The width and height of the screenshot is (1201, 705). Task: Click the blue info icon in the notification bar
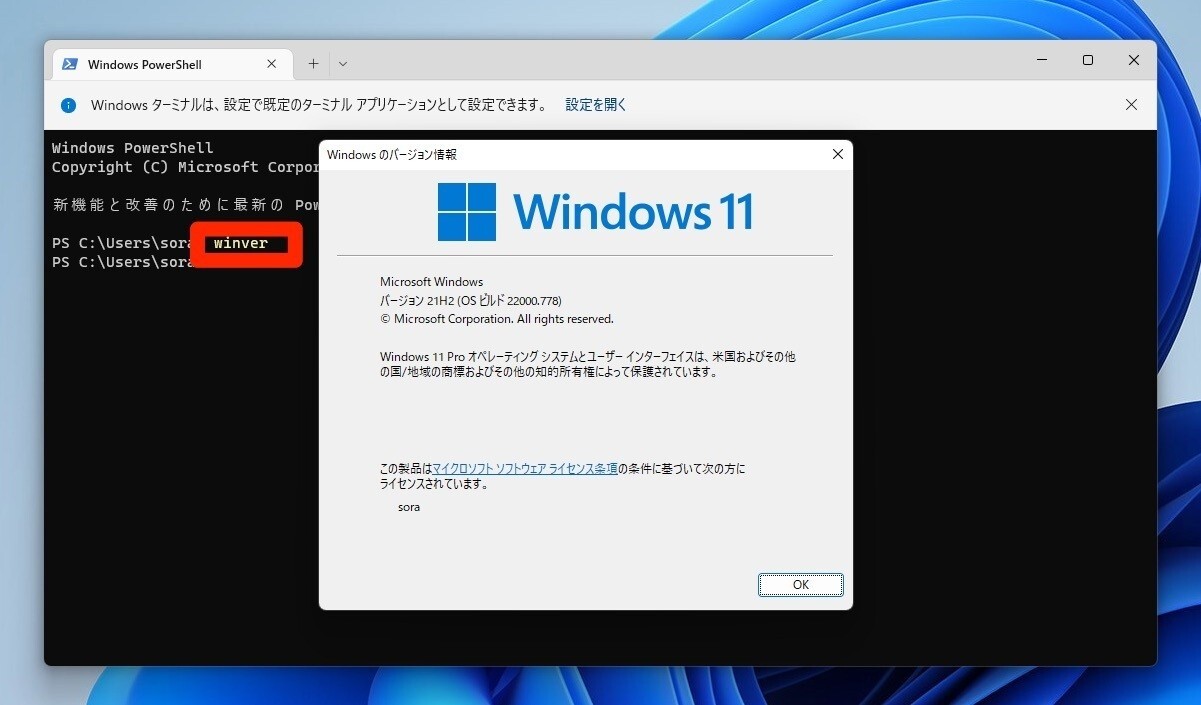68,105
